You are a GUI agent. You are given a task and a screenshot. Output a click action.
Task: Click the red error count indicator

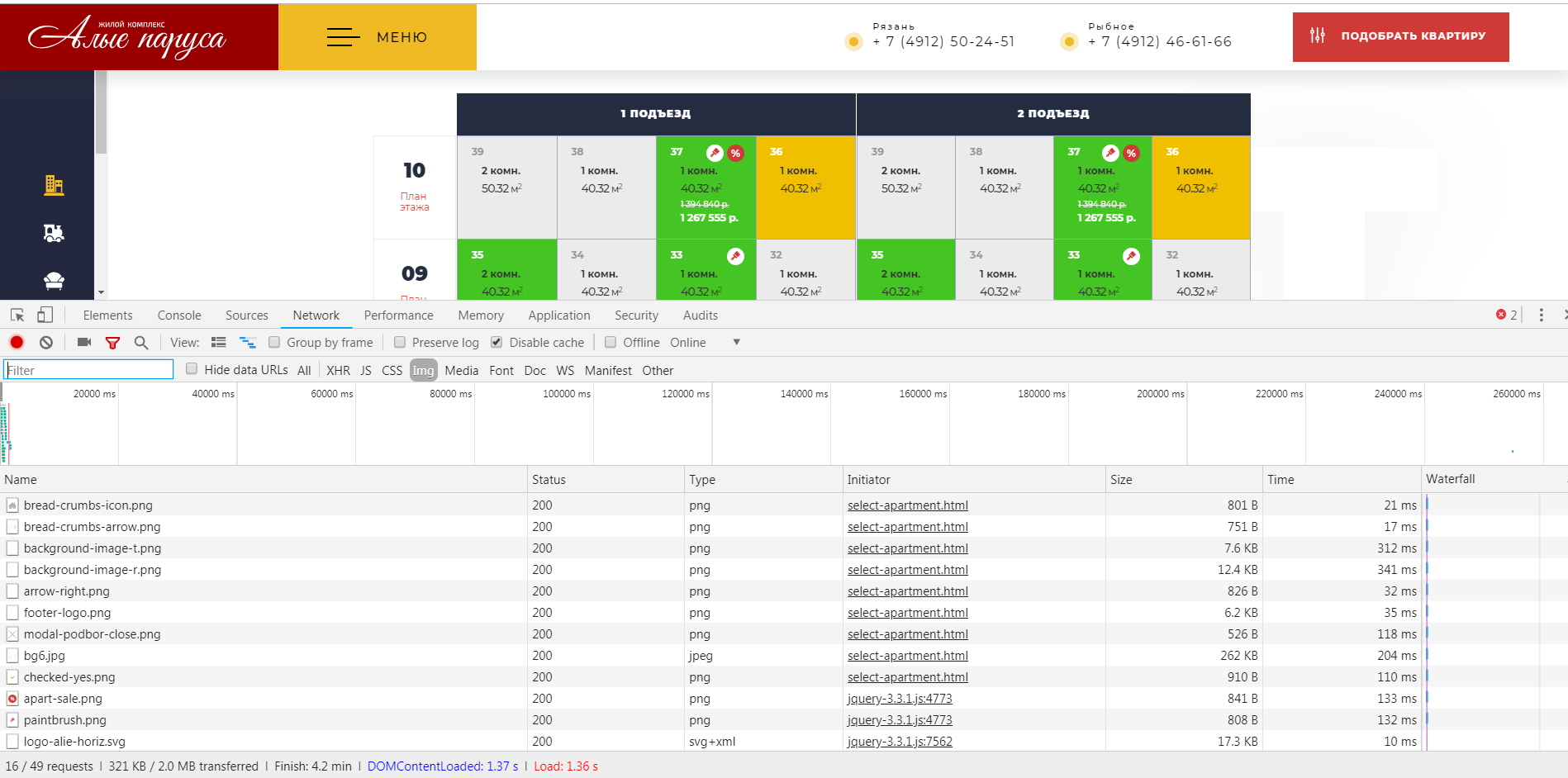pos(1506,315)
